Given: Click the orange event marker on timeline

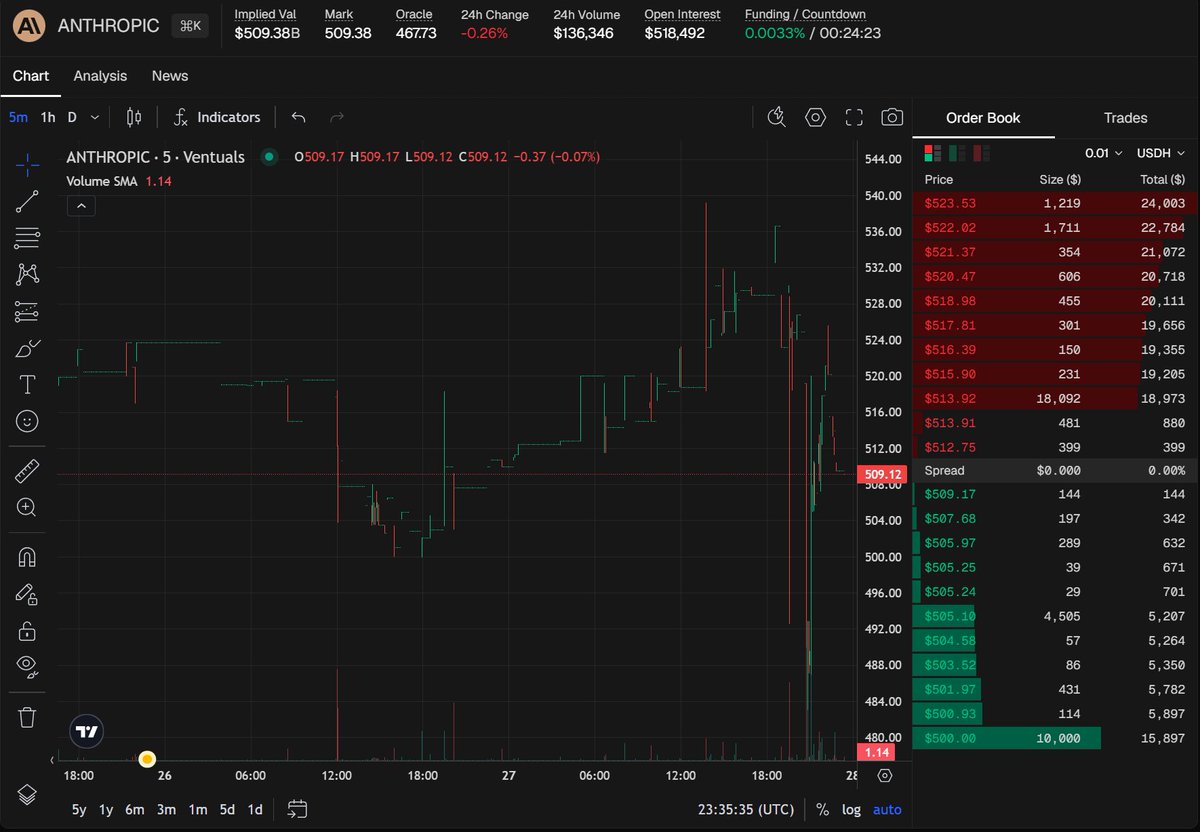Looking at the screenshot, I should (147, 759).
